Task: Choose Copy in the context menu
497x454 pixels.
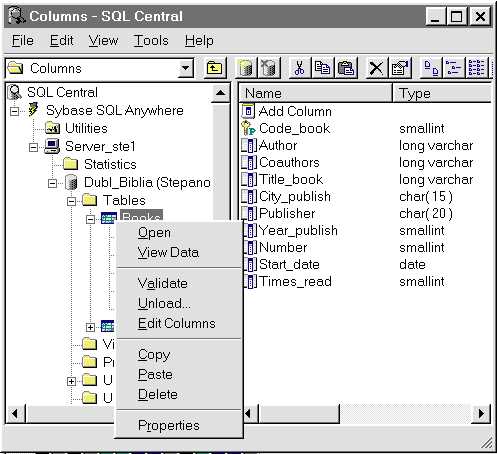Action: click(179, 354)
